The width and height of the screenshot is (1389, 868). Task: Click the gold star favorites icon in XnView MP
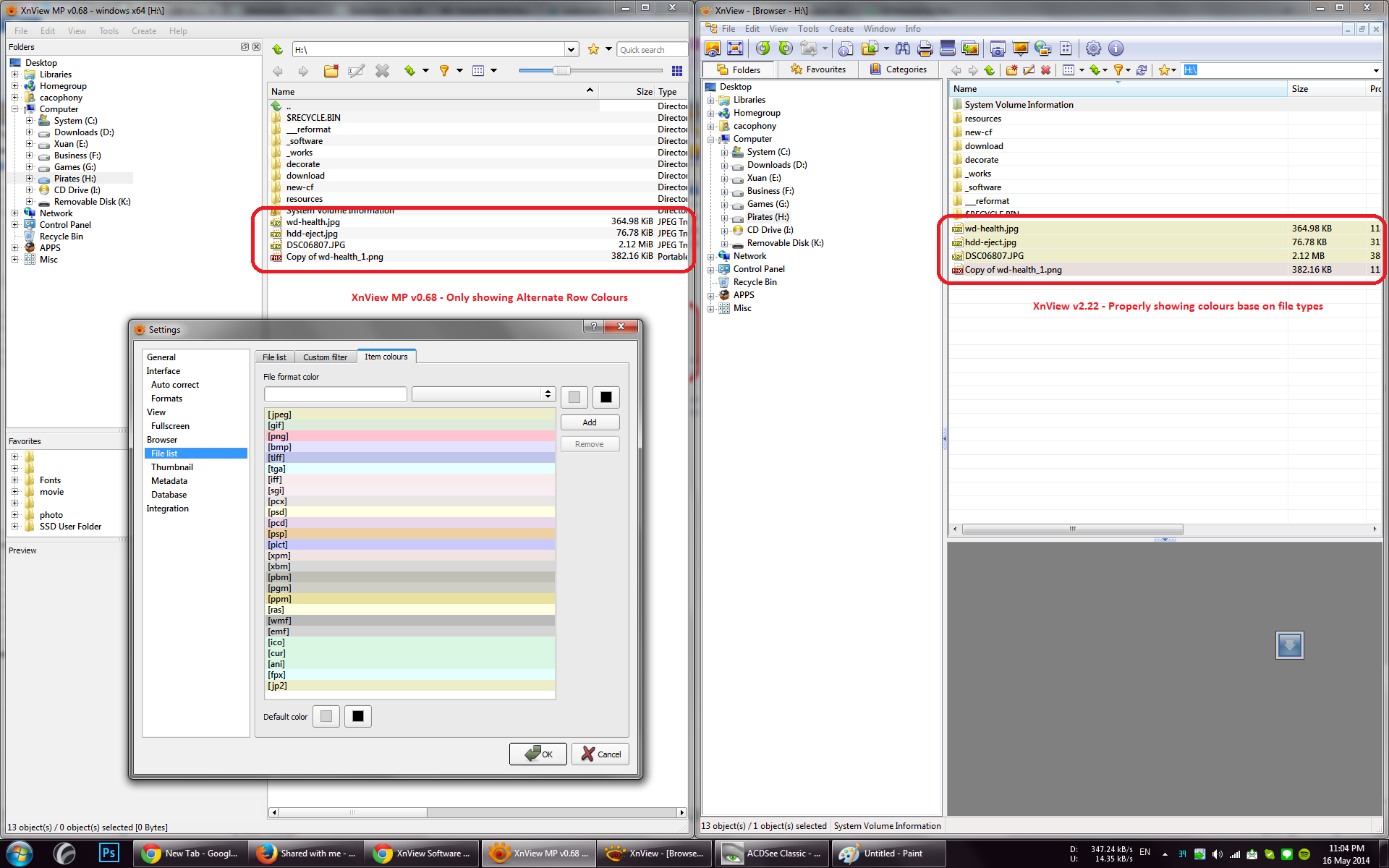[x=593, y=49]
